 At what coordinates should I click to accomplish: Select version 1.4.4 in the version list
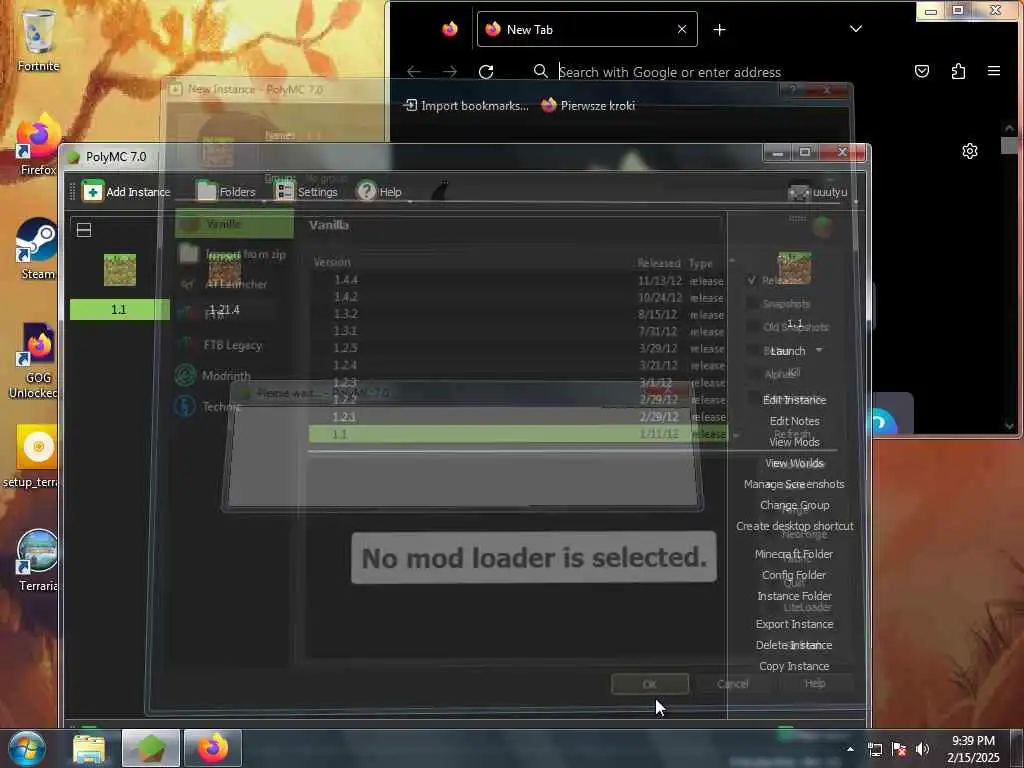tap(519, 280)
